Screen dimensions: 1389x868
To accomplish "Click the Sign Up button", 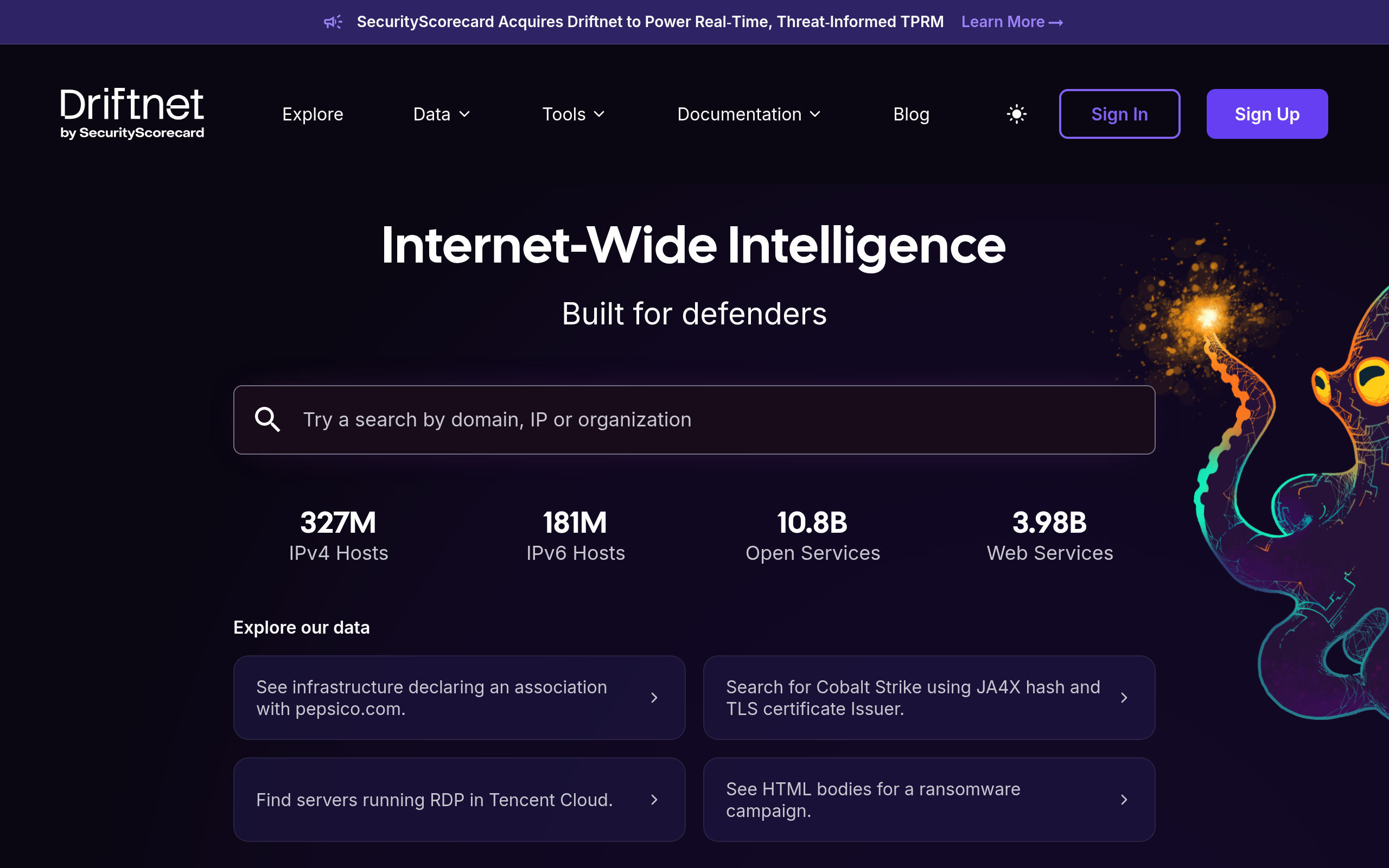I will pos(1267,114).
